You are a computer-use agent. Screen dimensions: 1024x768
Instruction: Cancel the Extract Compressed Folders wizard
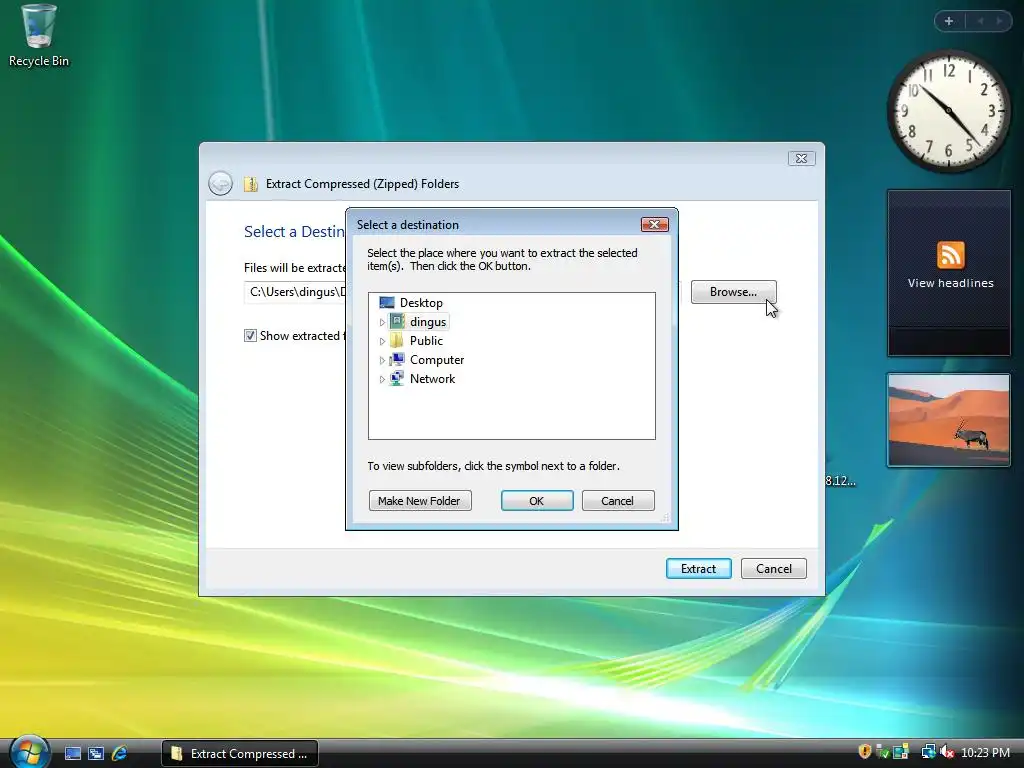click(x=773, y=568)
